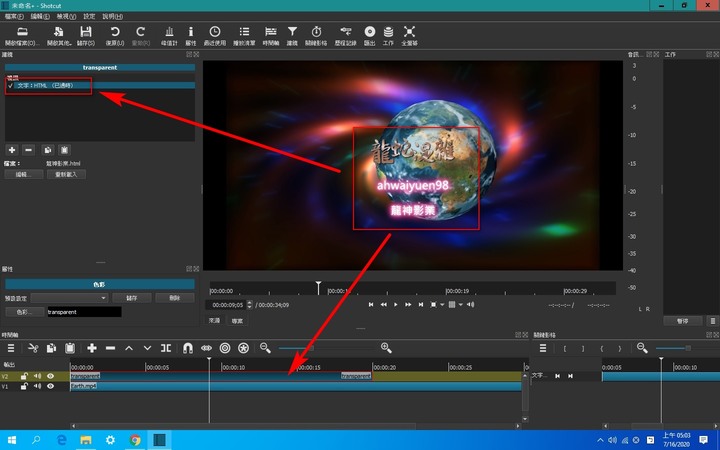Viewport: 720px width, 450px height.
Task: Copy filters using the copy icon
Action: point(48,150)
